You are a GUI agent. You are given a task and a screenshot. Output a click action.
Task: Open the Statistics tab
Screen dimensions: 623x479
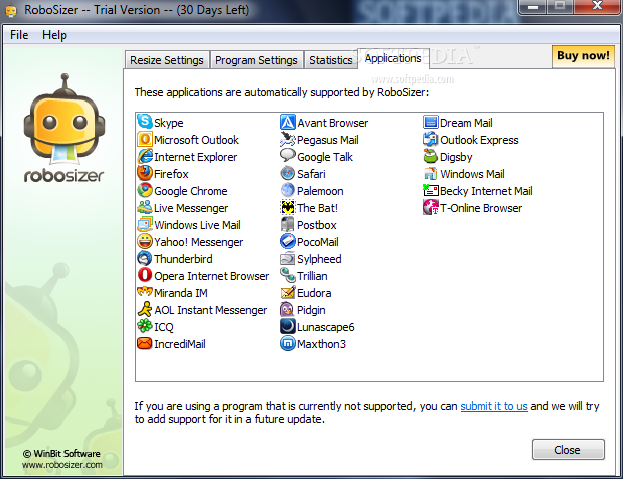coord(331,60)
